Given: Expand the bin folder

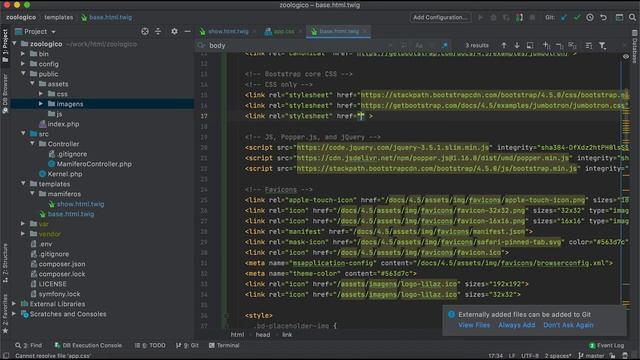Looking at the screenshot, I should tap(23, 54).
